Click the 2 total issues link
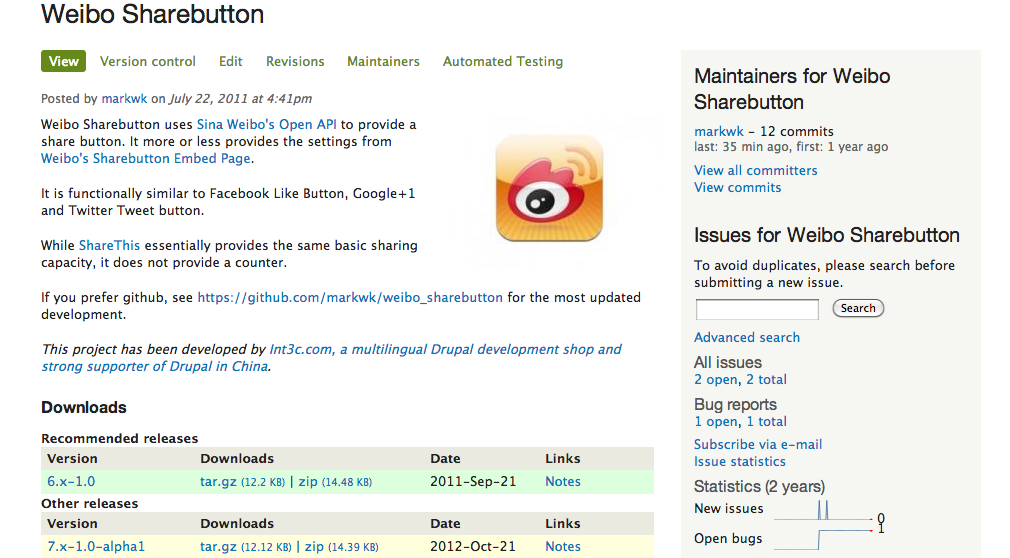 pyautogui.click(x=767, y=380)
